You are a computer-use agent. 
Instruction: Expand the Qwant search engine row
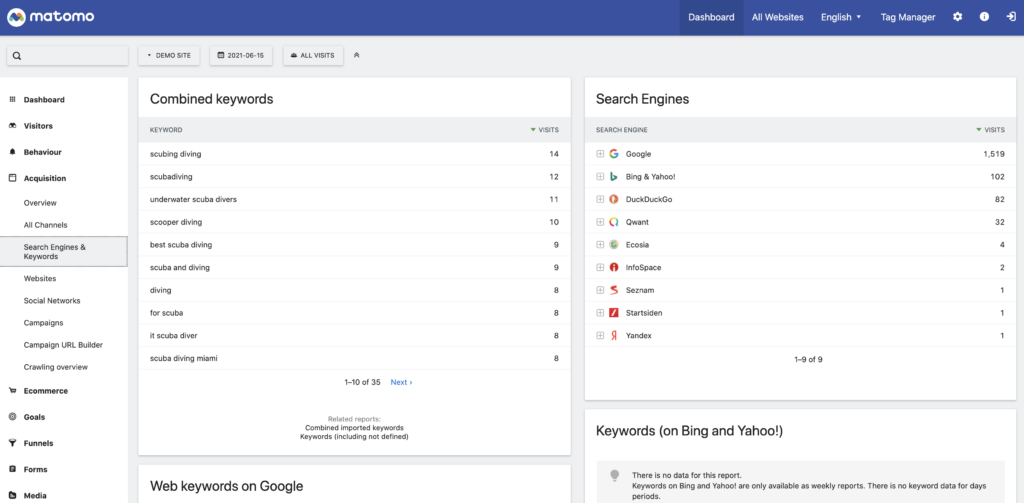tap(600, 222)
